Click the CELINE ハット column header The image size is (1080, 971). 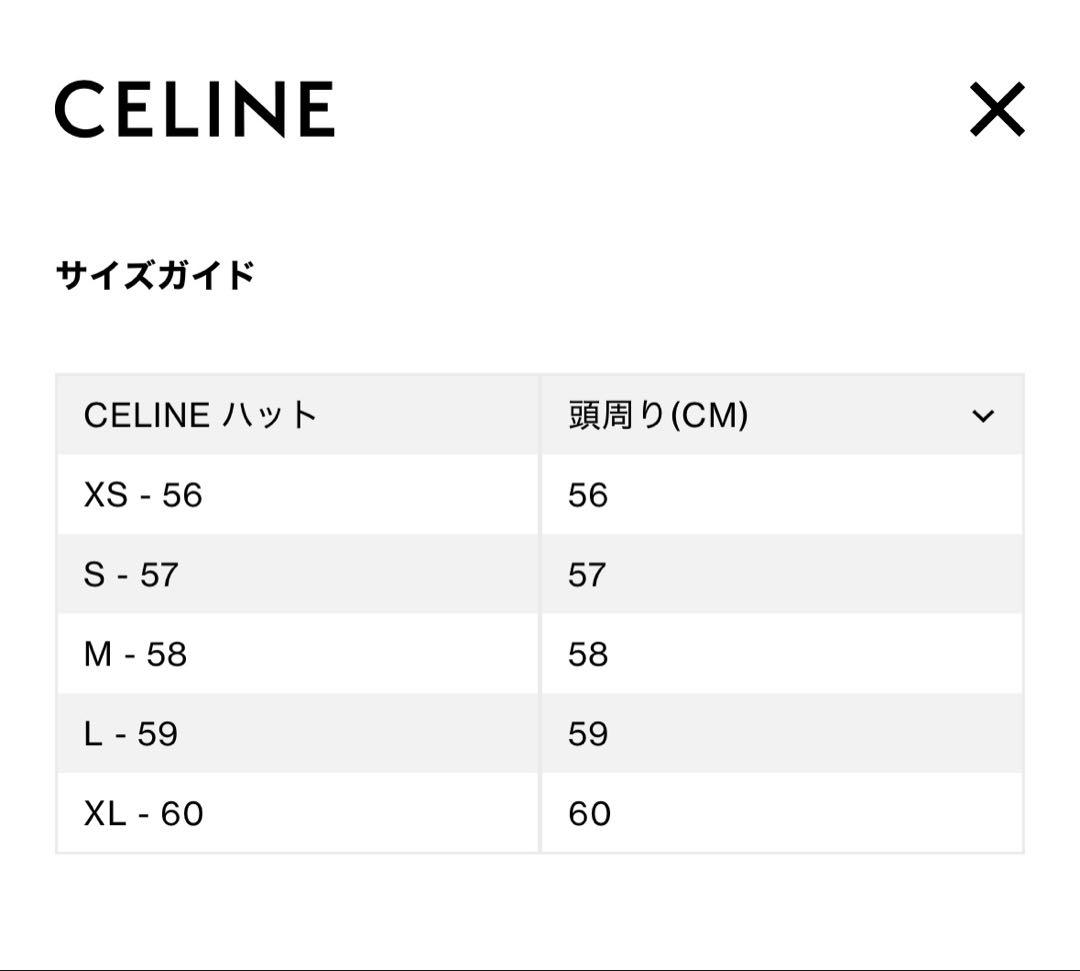click(200, 414)
